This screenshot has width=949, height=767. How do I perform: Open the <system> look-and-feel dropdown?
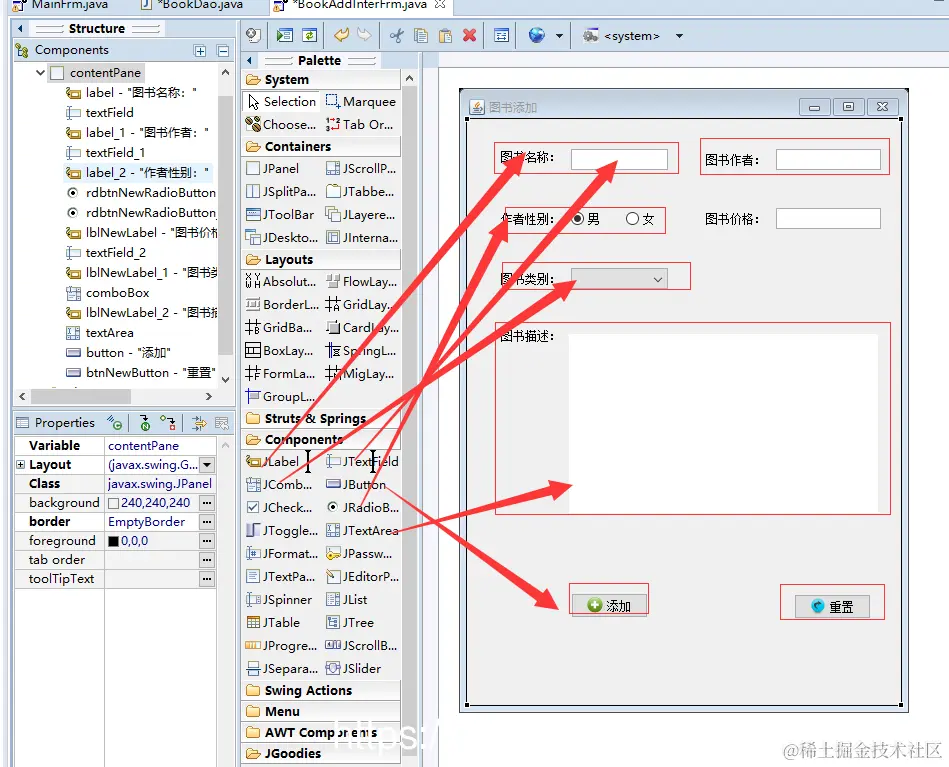pos(679,36)
